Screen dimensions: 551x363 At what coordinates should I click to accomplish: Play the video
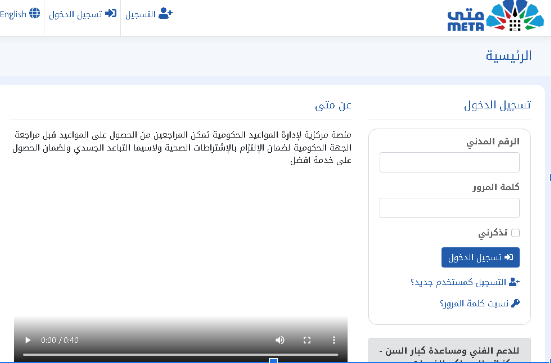28,340
